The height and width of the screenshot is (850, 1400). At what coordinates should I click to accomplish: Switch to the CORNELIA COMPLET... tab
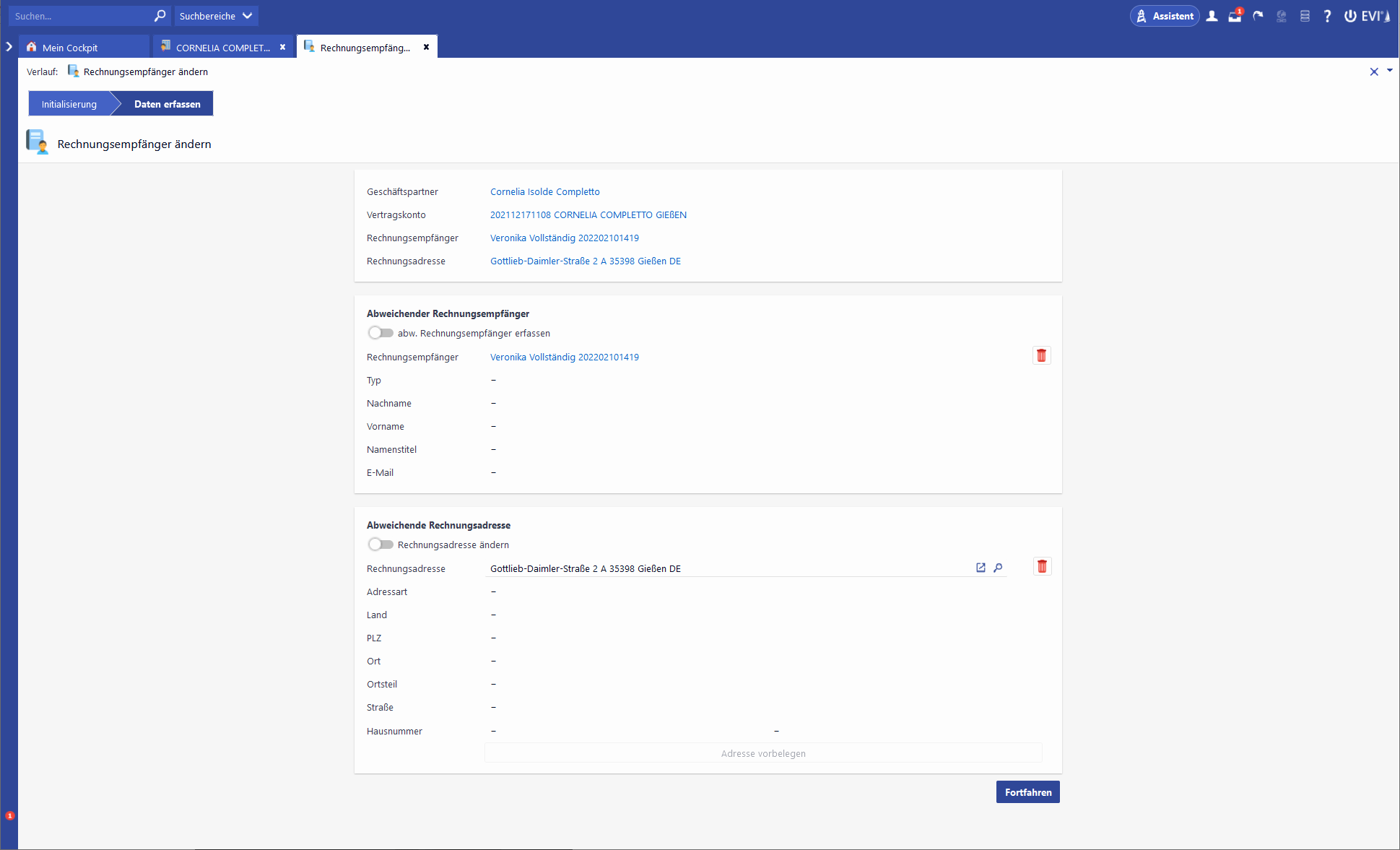[222, 48]
